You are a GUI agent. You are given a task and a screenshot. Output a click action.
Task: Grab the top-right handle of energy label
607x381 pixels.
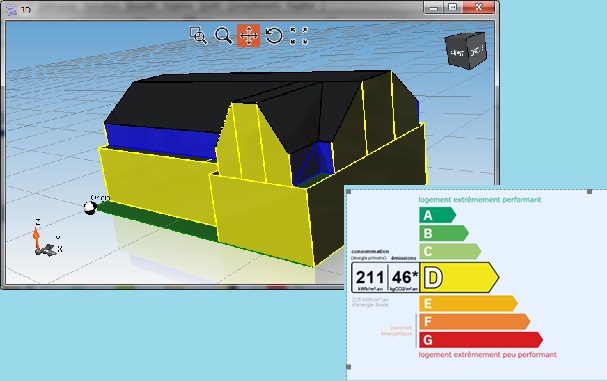click(x=590, y=192)
